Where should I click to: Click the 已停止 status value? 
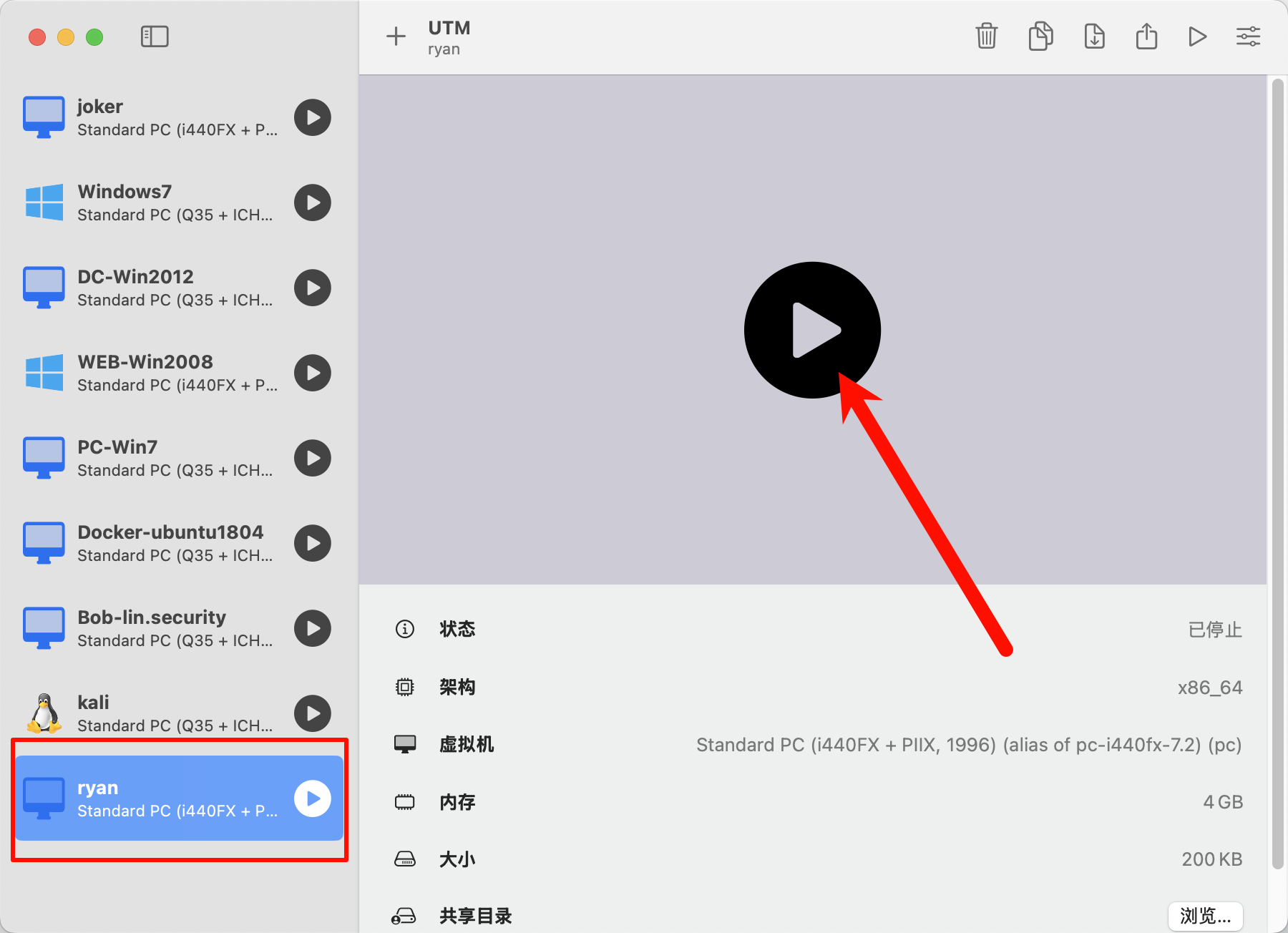pyautogui.click(x=1215, y=630)
